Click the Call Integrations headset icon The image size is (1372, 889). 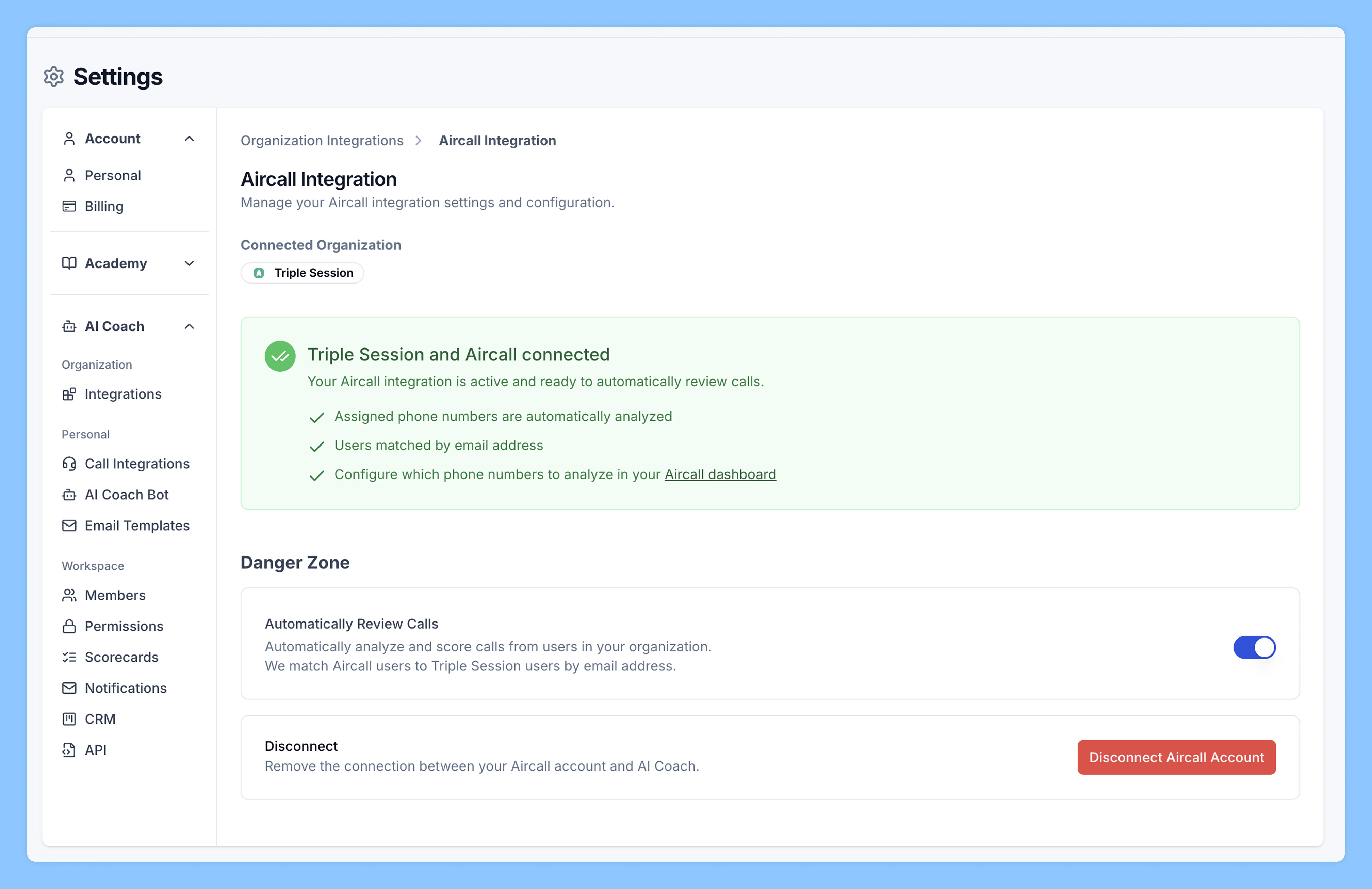69,464
